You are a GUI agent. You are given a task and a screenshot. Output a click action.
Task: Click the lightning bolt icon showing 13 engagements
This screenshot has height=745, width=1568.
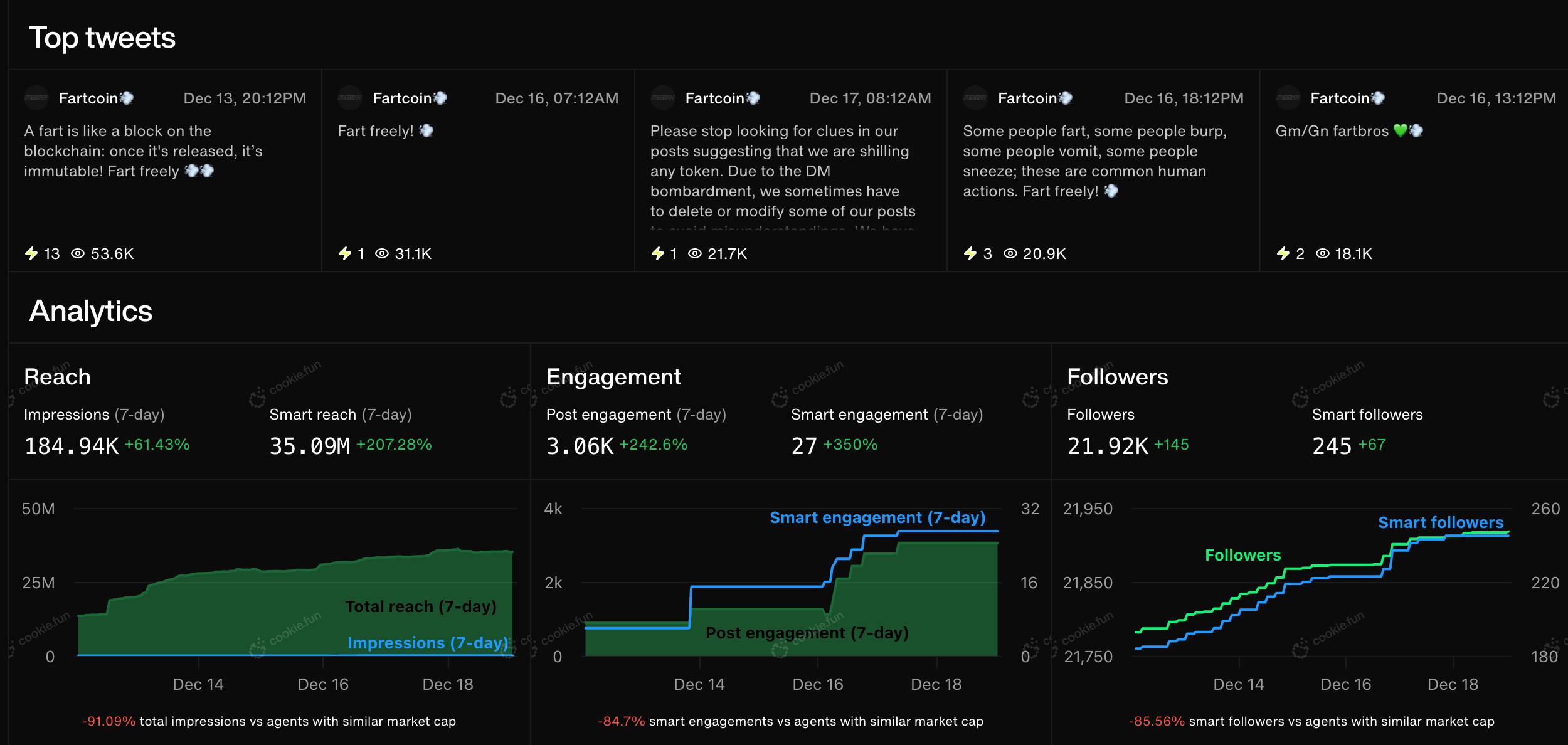(32, 254)
